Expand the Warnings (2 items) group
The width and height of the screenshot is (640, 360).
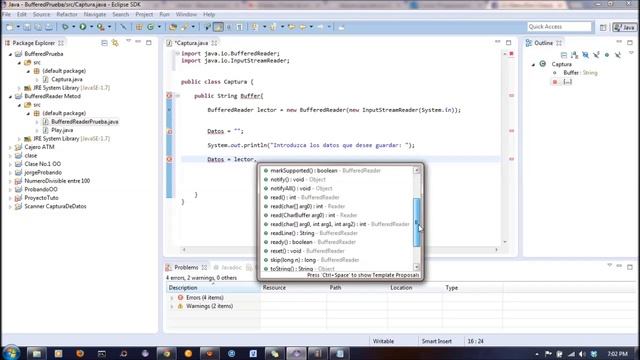(172, 306)
